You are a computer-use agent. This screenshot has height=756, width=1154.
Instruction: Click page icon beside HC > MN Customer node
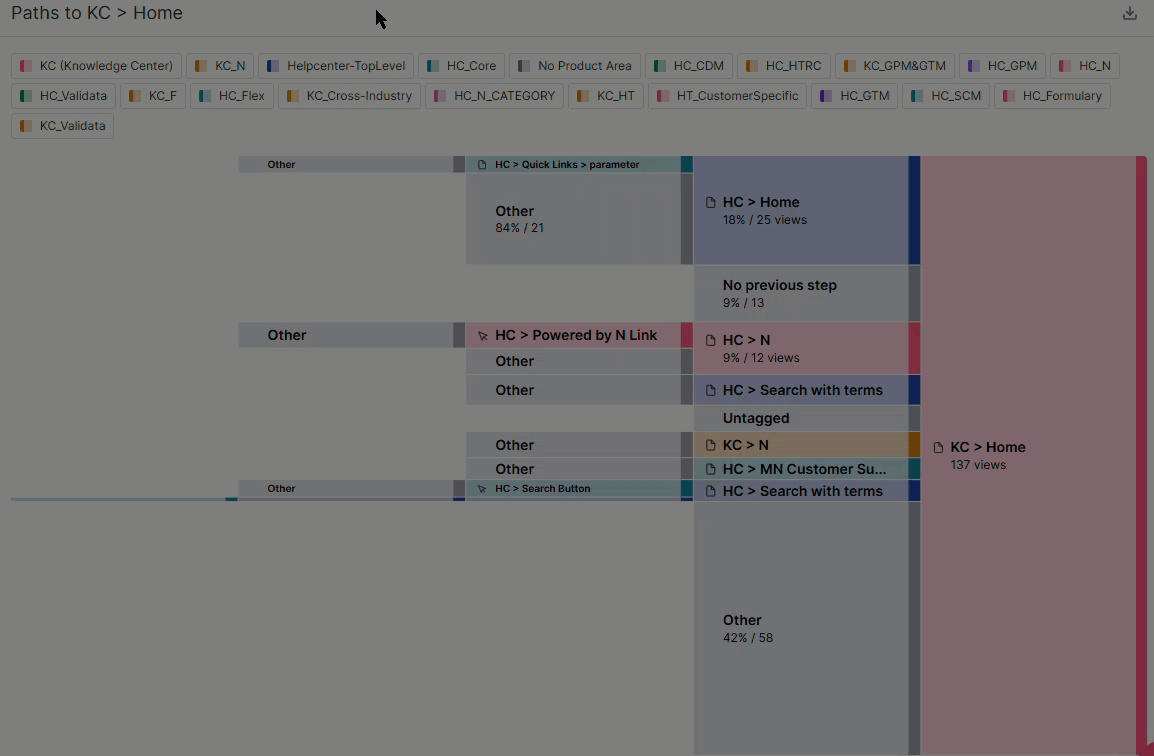(x=711, y=470)
